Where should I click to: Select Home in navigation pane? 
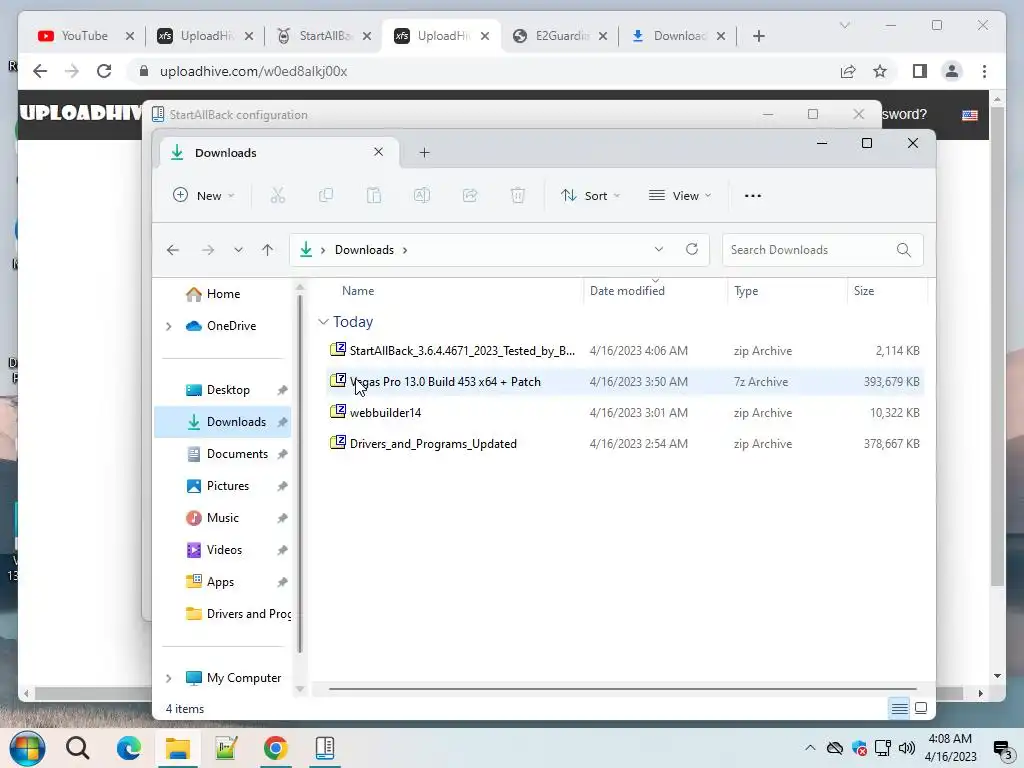coord(223,294)
